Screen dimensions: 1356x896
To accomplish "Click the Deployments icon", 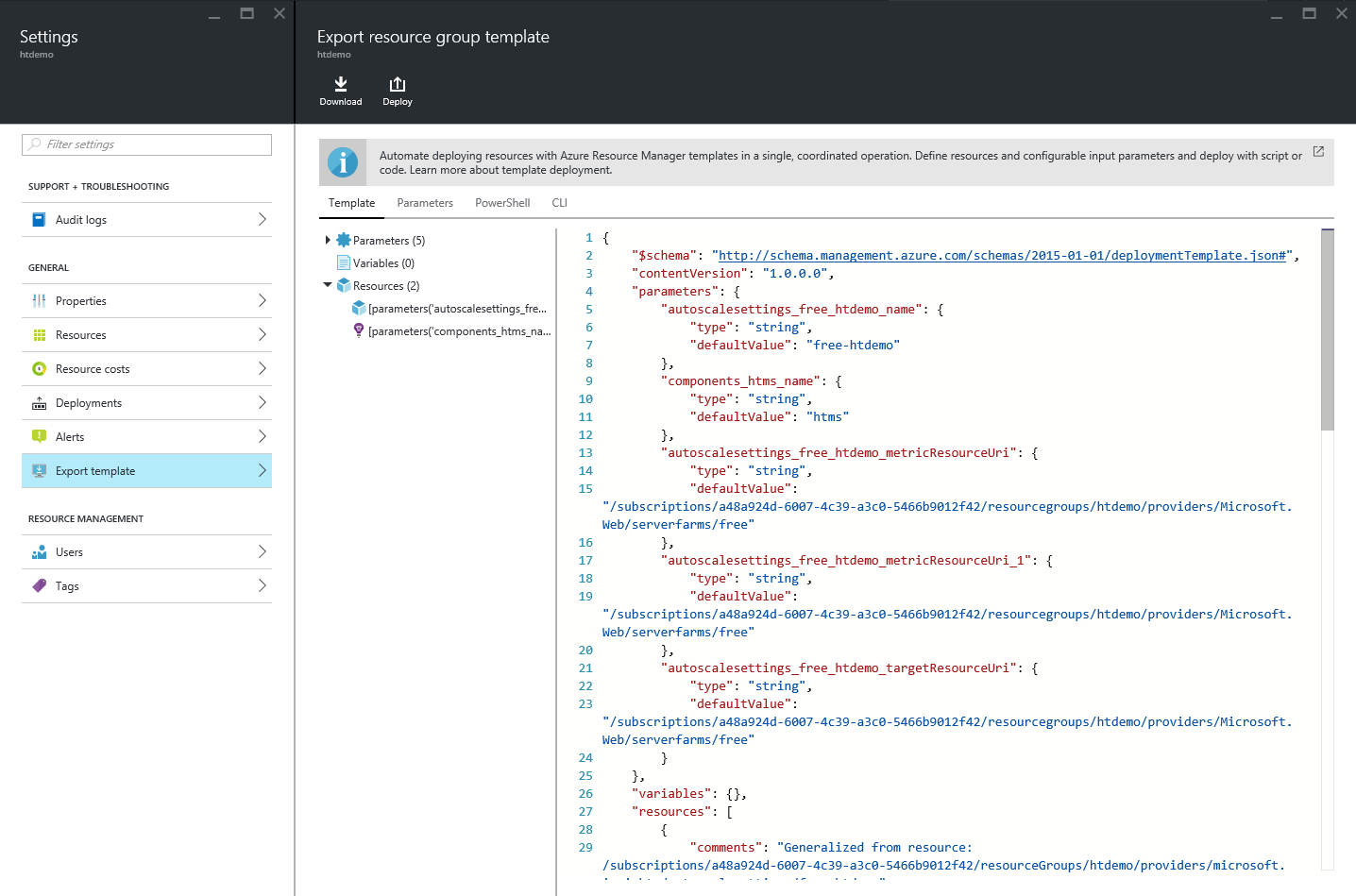I will [x=39, y=403].
